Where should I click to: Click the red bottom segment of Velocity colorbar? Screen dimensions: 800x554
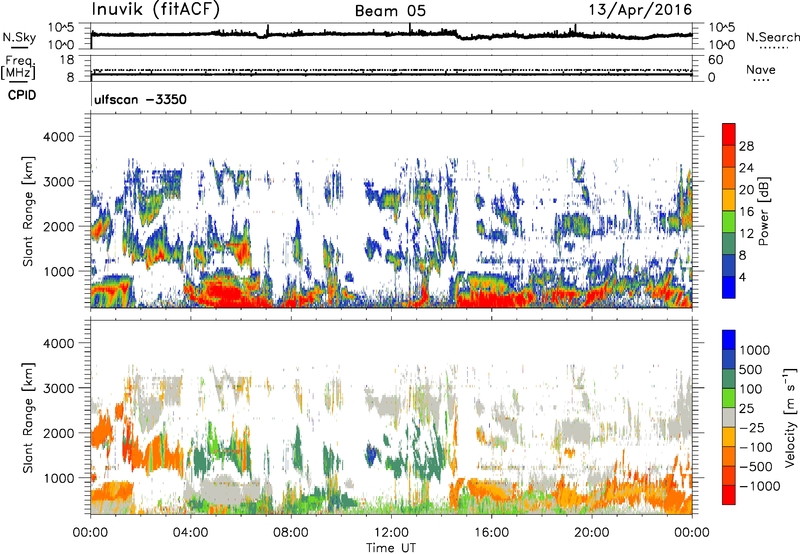(729, 495)
